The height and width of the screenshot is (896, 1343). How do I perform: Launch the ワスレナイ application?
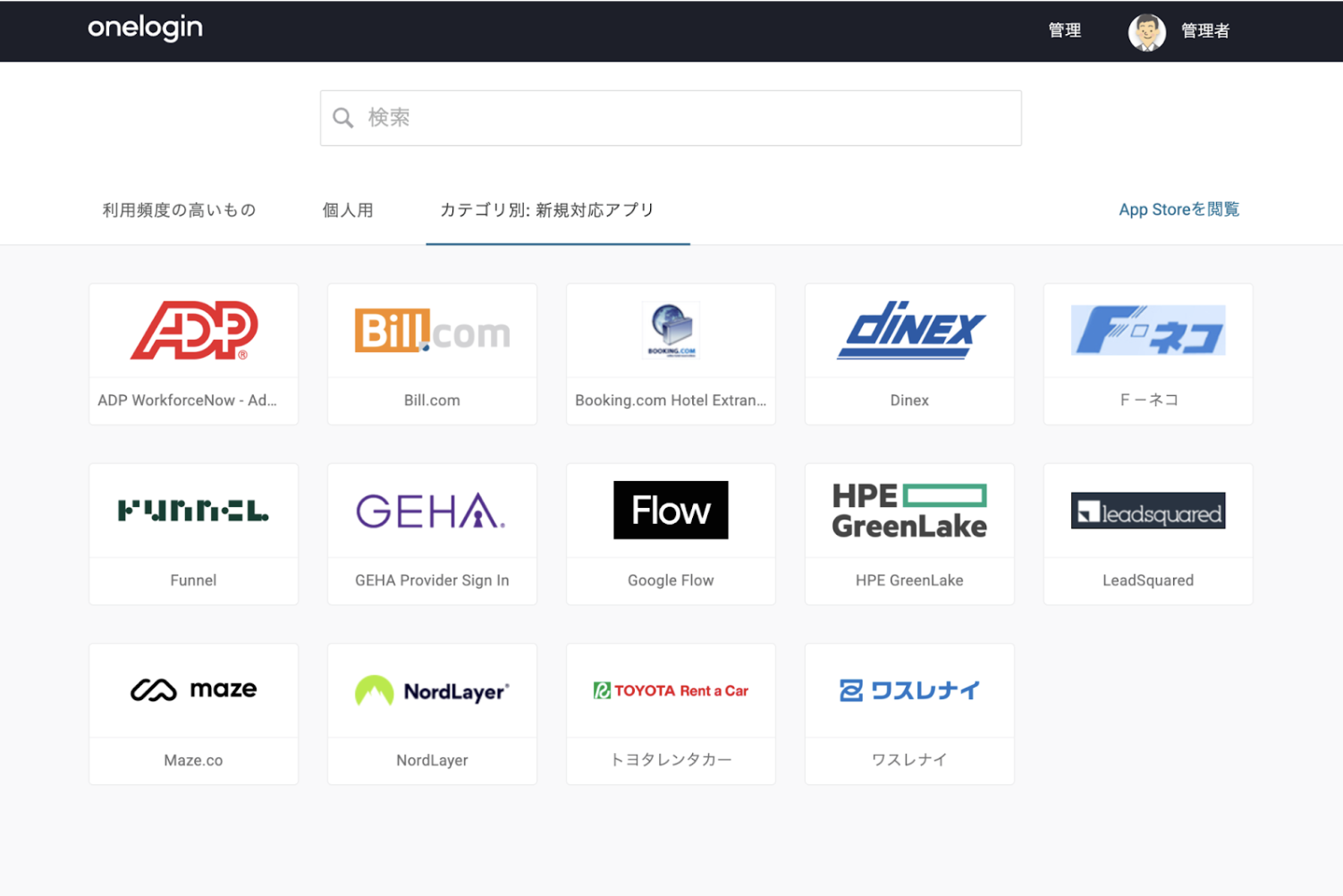909,713
